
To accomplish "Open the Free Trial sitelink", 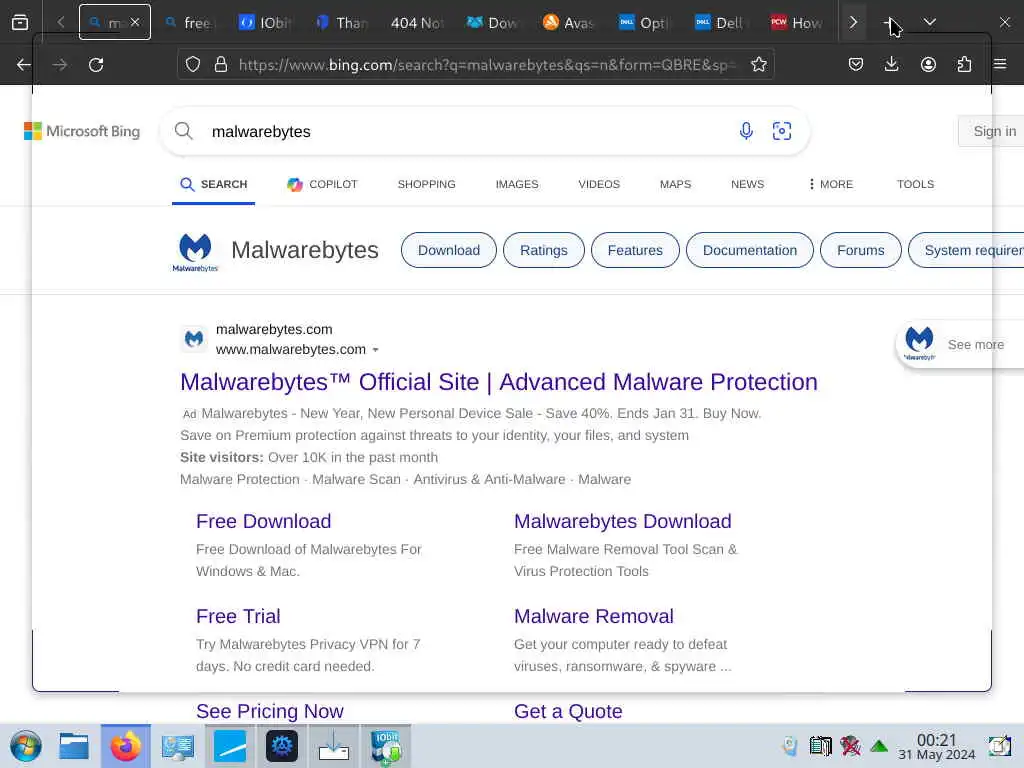I will pos(238,616).
